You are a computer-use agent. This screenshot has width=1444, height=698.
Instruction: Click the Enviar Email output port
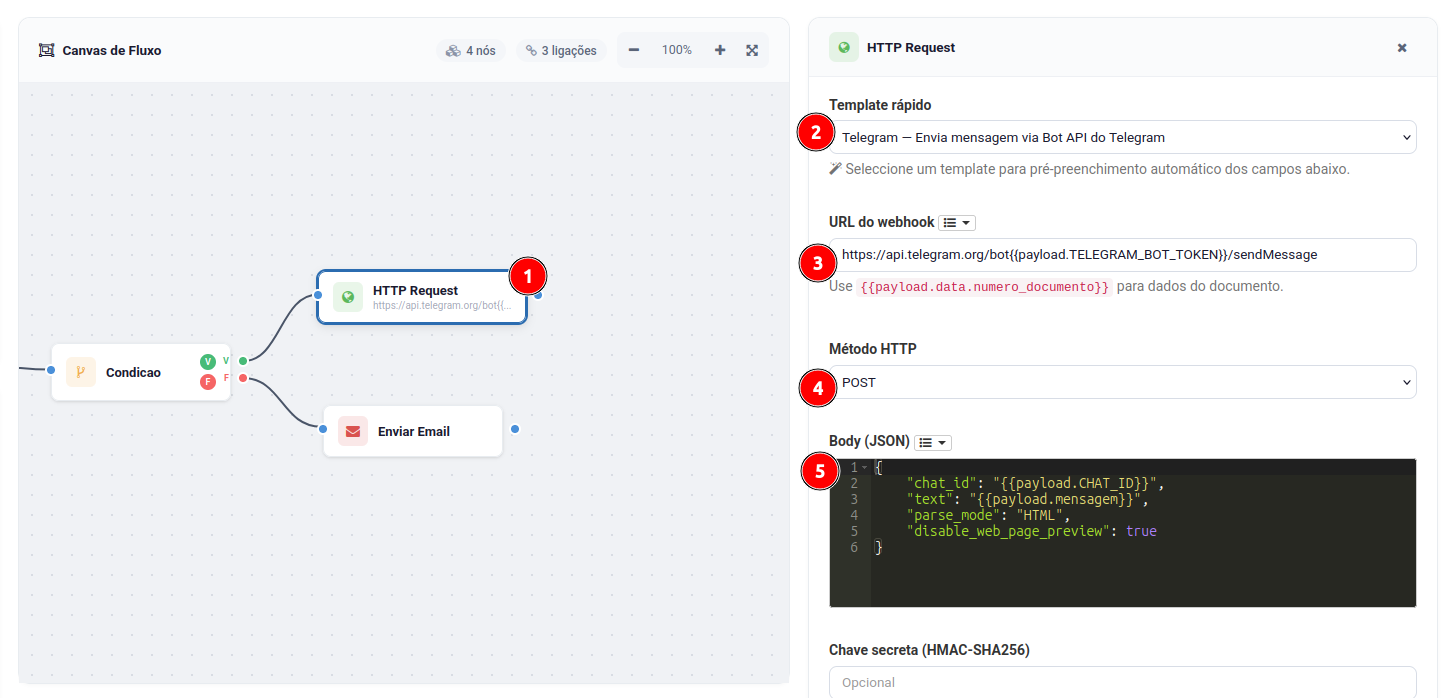tap(515, 429)
